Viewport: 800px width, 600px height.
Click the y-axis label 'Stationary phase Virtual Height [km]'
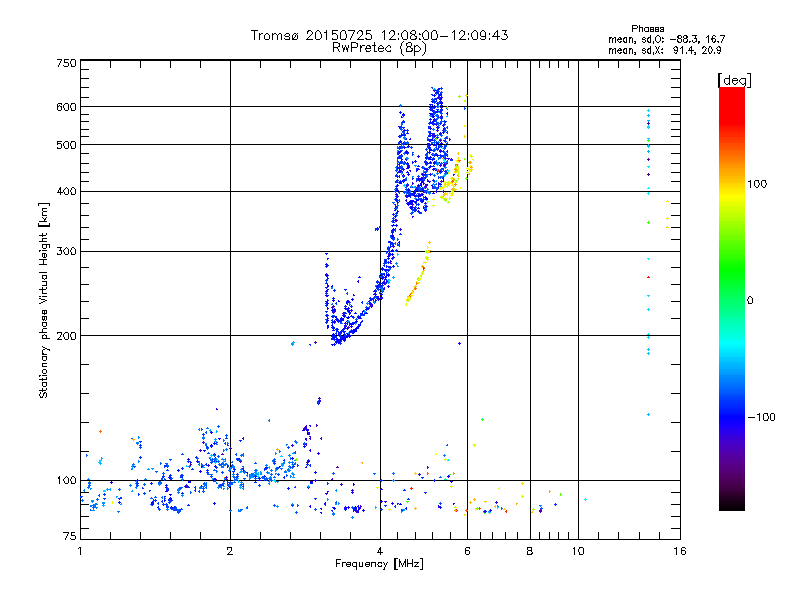point(43,300)
